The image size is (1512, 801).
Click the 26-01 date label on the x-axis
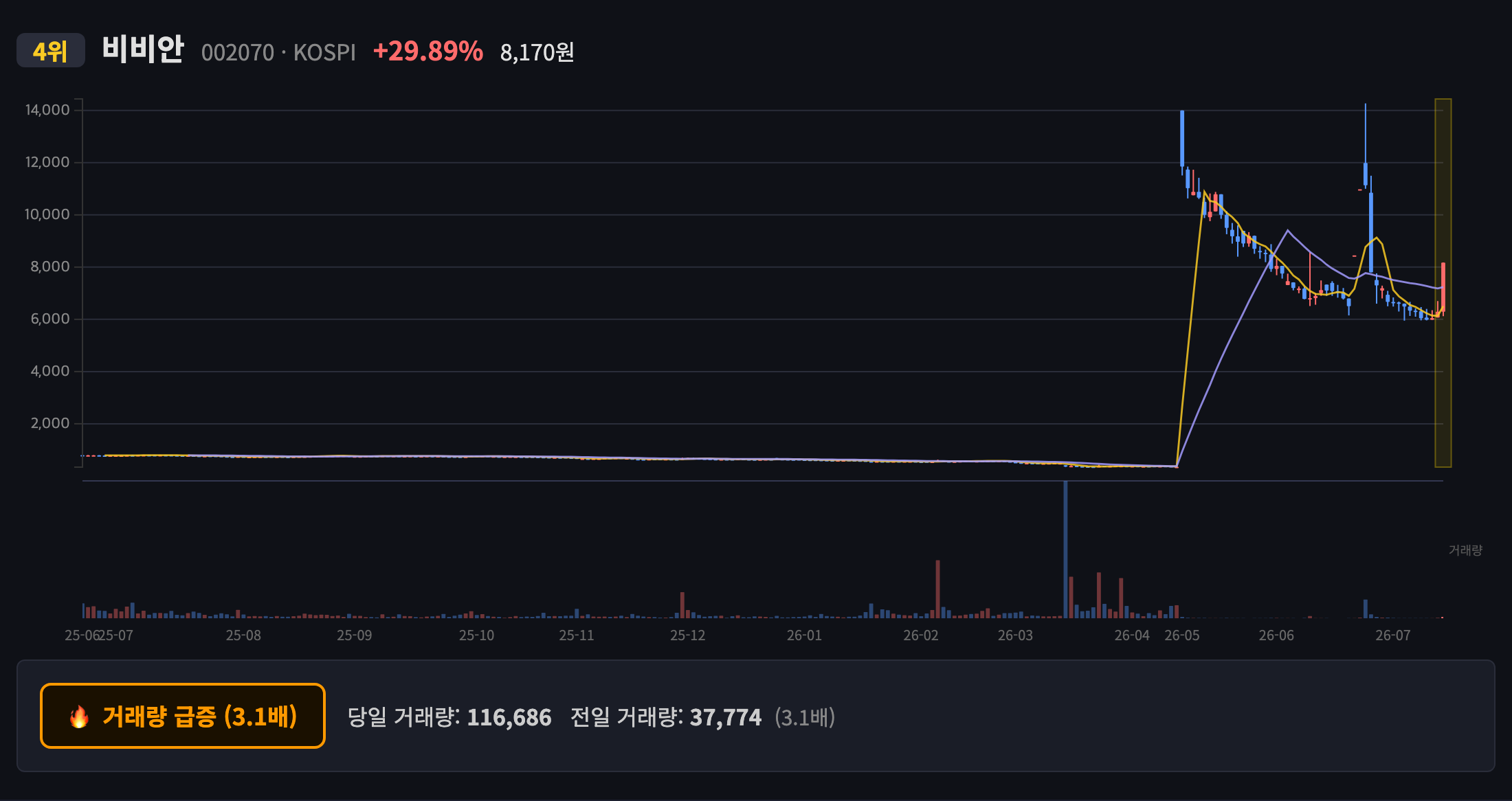[x=804, y=635]
